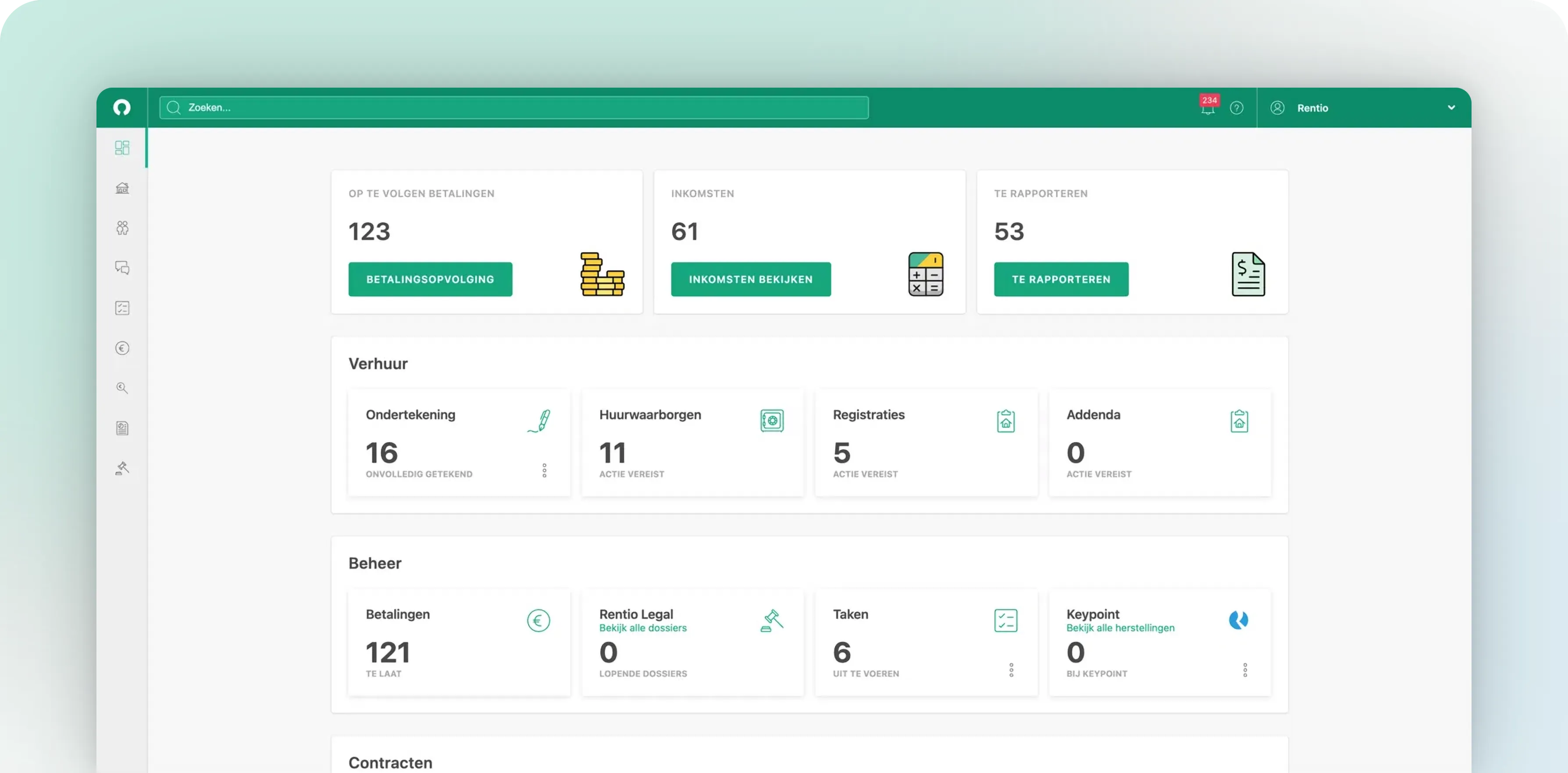This screenshot has height=773, width=1568.
Task: Click the Rentio logo in top-left corner
Action: point(122,108)
